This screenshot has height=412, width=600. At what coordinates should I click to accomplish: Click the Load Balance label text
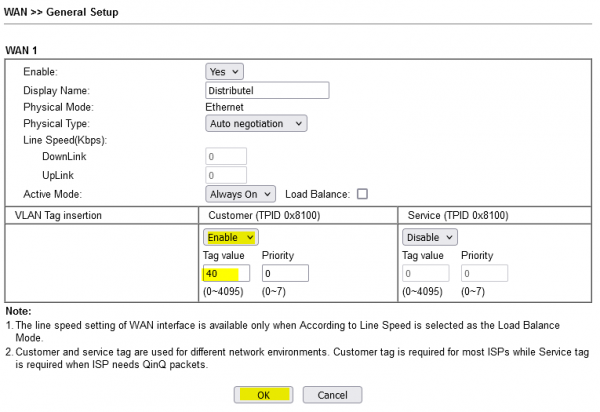click(318, 194)
